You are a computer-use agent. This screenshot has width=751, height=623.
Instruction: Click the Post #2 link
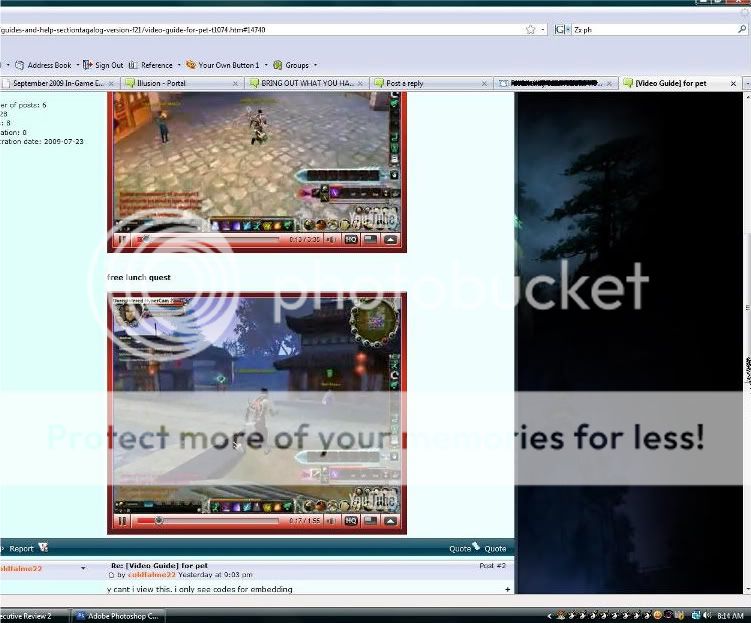492,566
